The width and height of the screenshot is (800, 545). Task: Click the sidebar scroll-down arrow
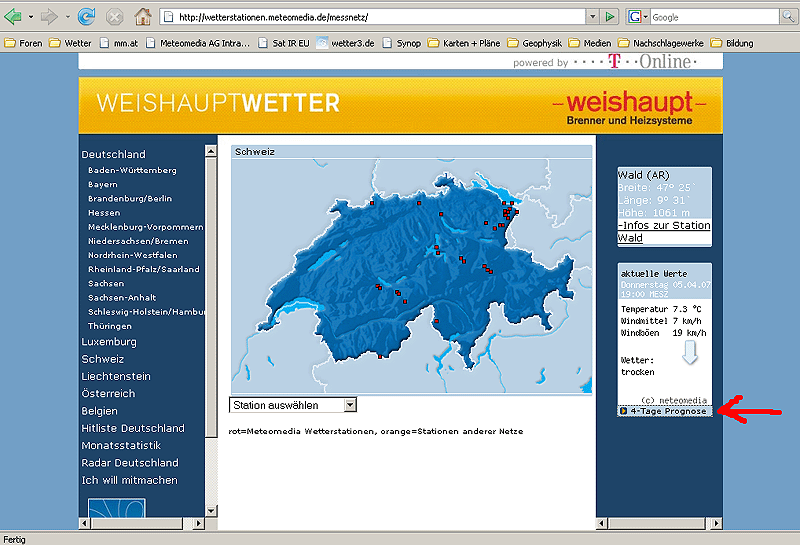click(x=211, y=511)
